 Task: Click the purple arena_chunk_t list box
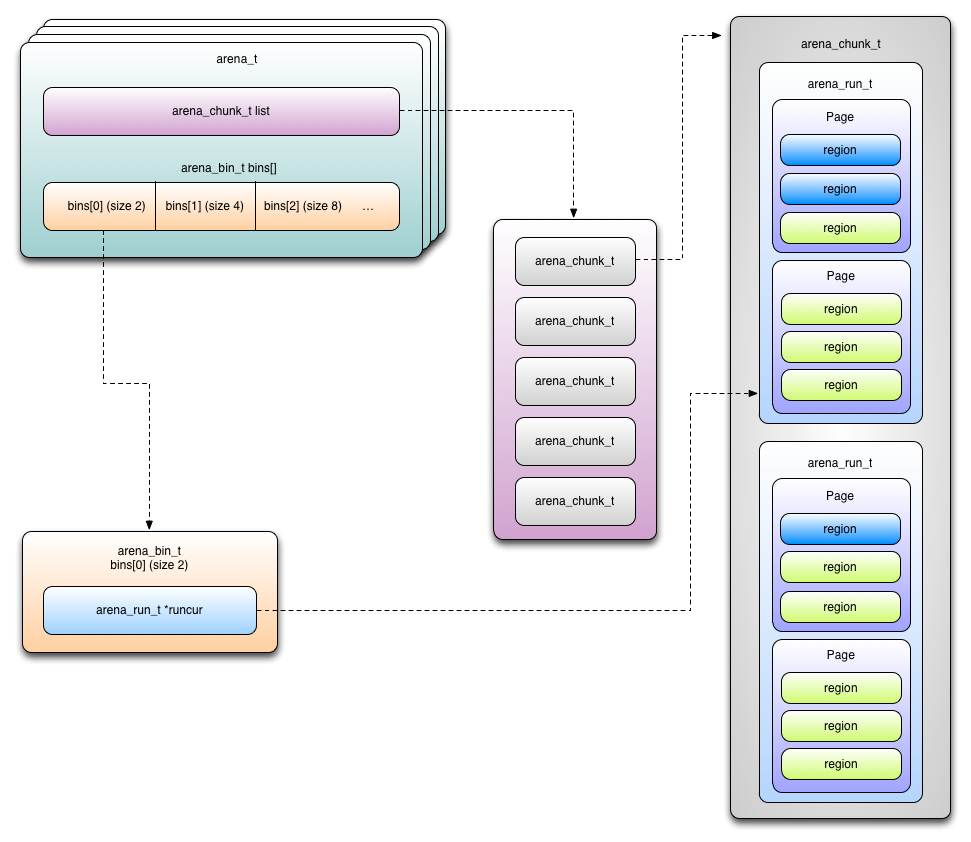pos(221,111)
